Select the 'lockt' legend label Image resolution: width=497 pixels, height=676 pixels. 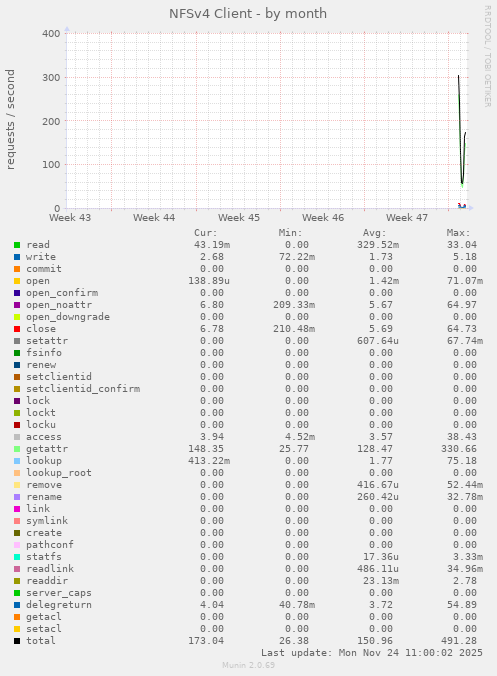point(41,413)
